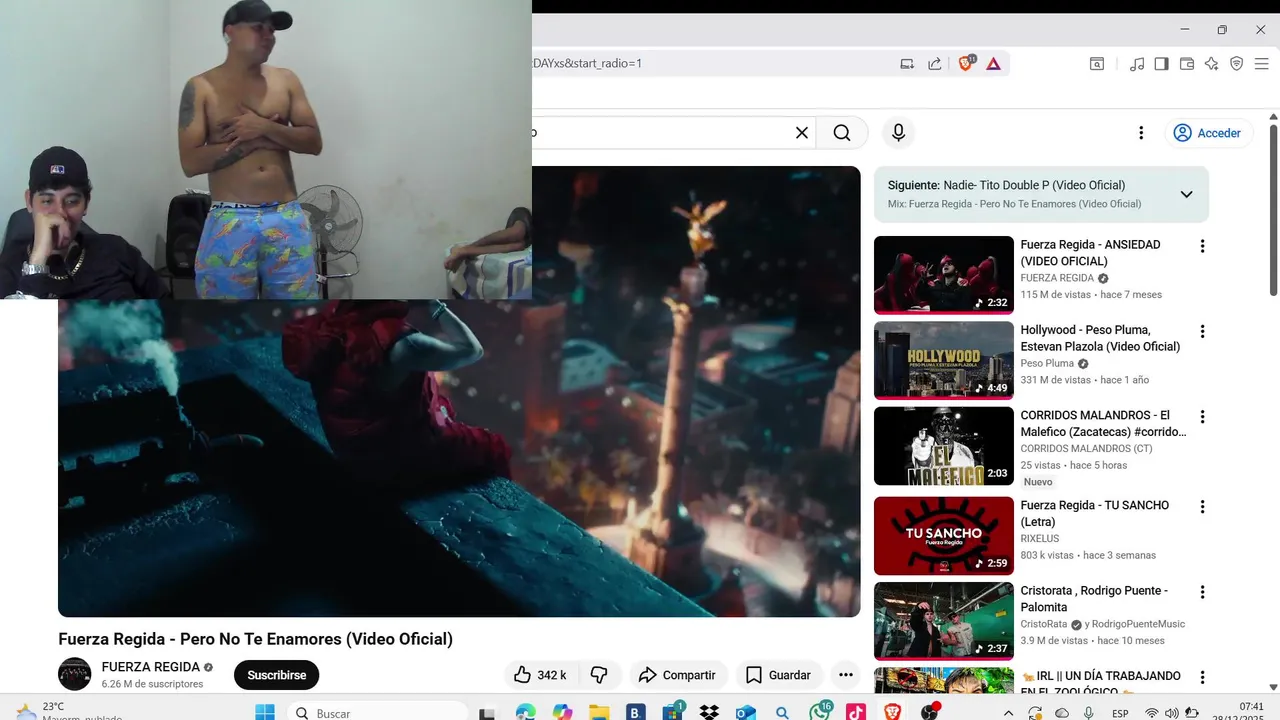This screenshot has height=720, width=1280.
Task: Open Outlook from the taskbar
Action: tap(746, 713)
